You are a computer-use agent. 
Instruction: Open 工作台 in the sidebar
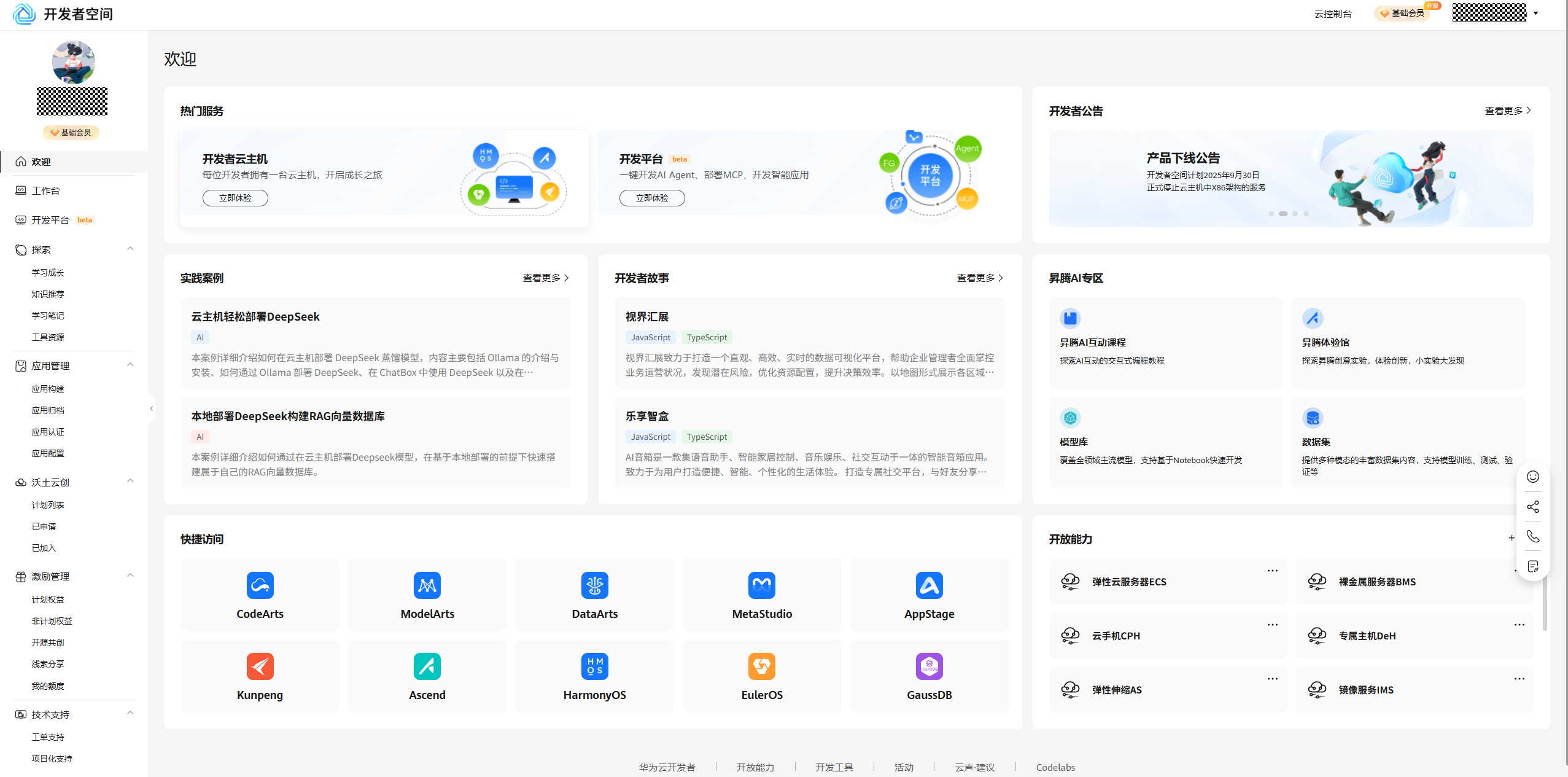click(46, 190)
